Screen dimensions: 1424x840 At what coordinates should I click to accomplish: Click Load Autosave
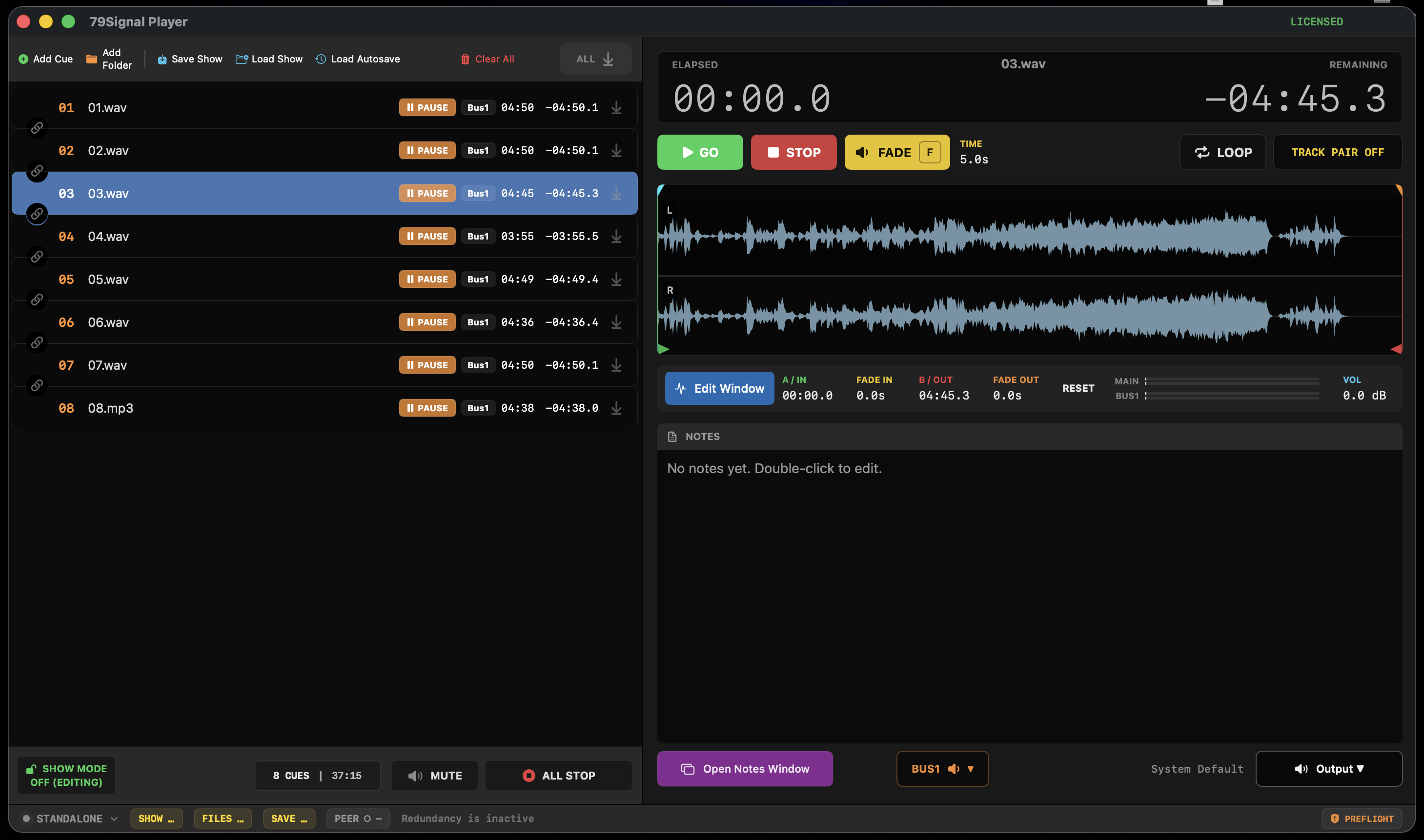click(357, 59)
